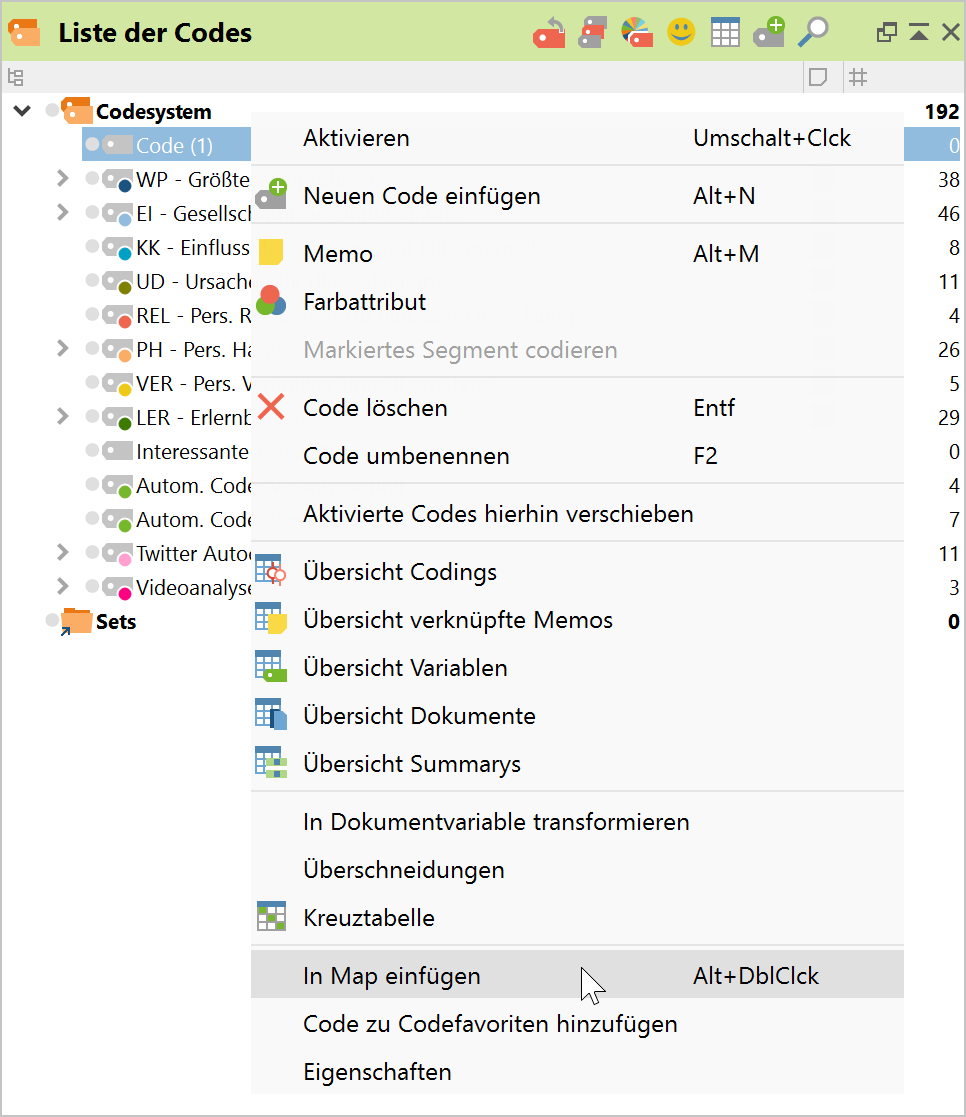The image size is (966, 1117).
Task: Click the Codesystem frequency value 192
Action: pyautogui.click(x=942, y=112)
